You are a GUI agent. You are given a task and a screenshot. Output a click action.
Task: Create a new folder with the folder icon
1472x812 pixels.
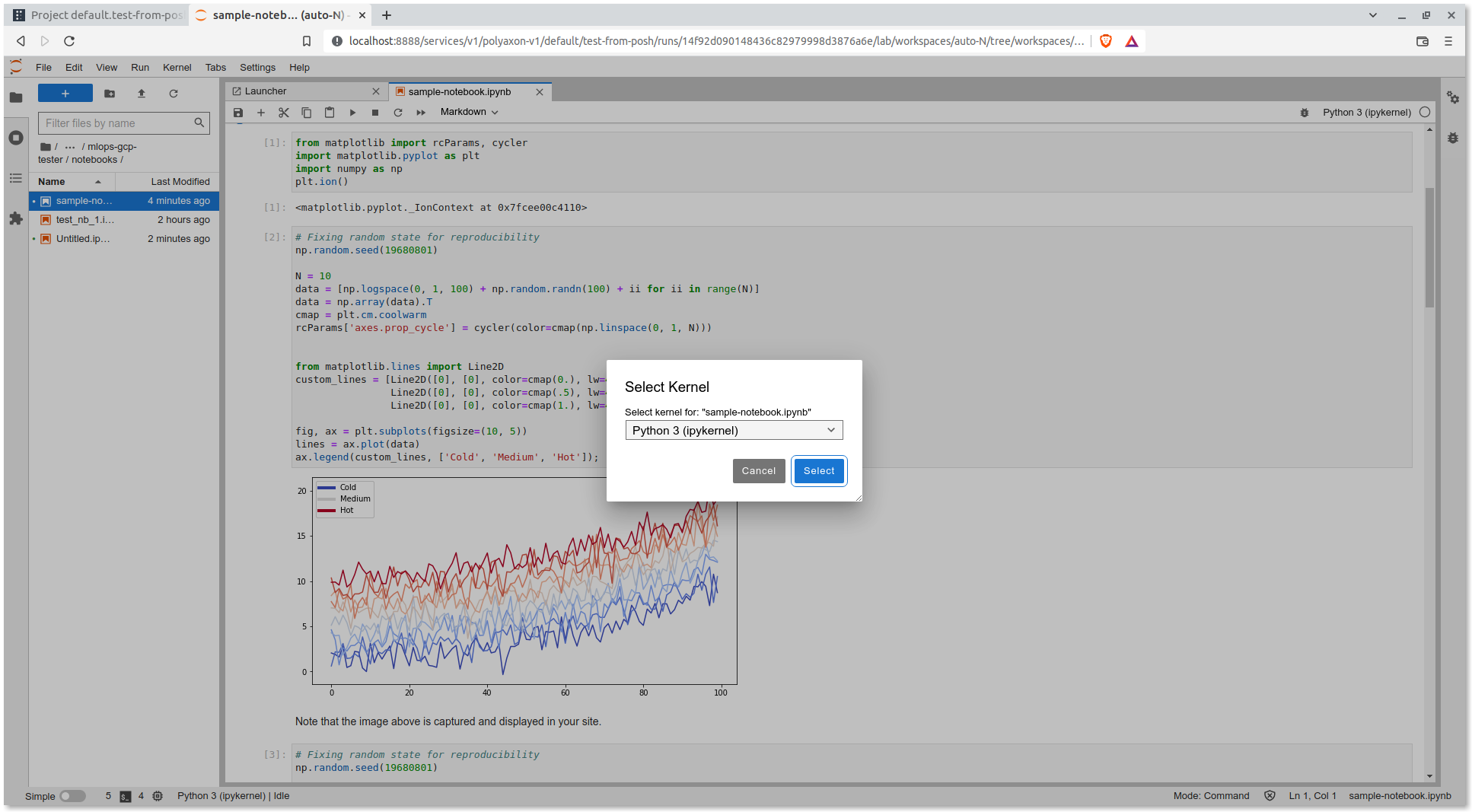pyautogui.click(x=110, y=94)
